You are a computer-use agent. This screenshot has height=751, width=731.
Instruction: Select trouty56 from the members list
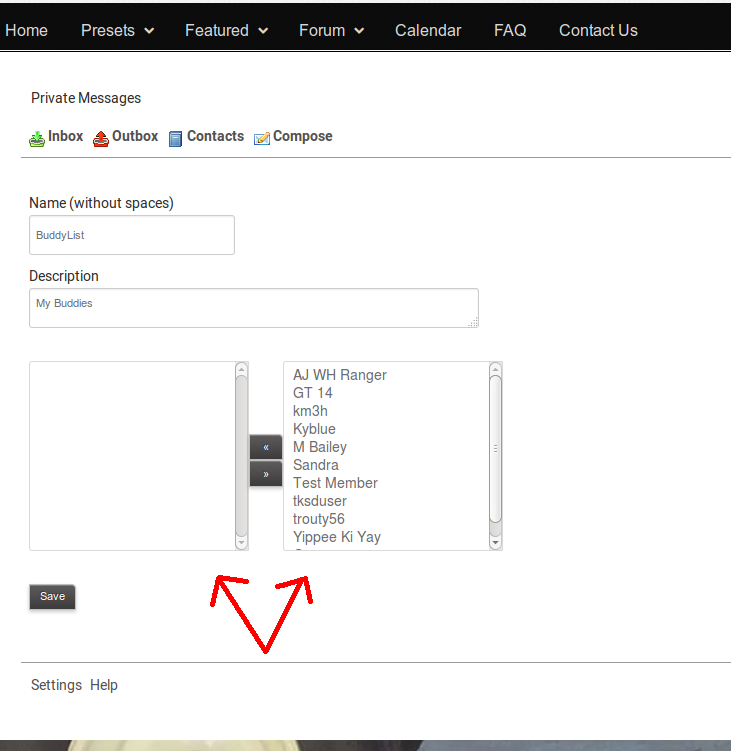click(319, 519)
